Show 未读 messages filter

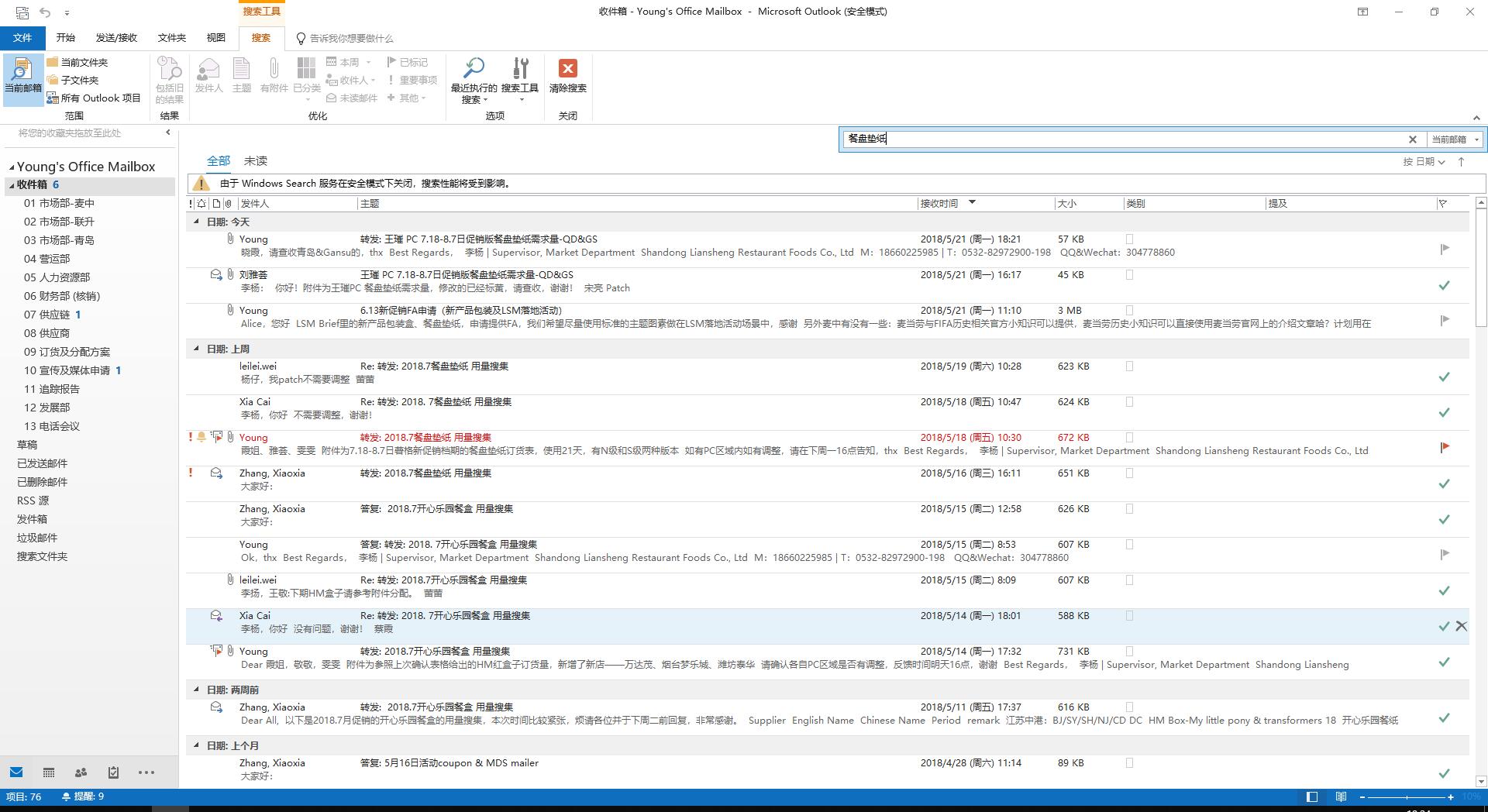(255, 161)
